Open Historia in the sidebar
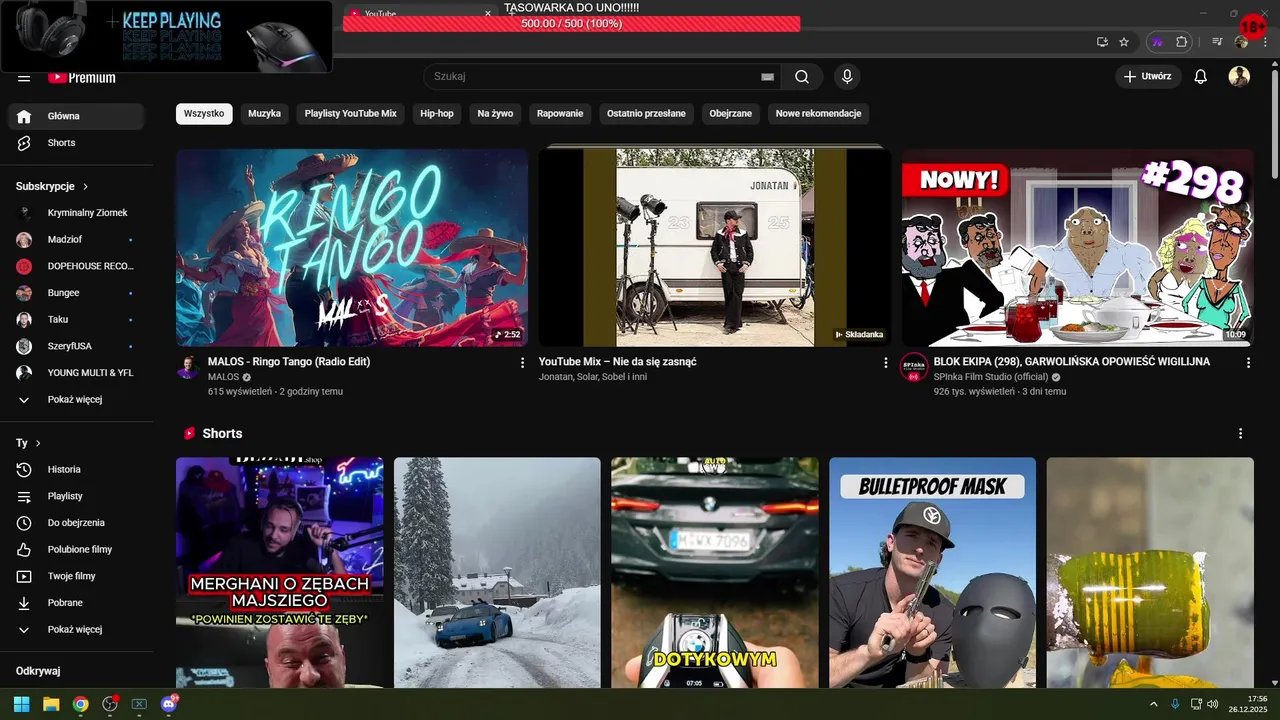 click(76, 469)
